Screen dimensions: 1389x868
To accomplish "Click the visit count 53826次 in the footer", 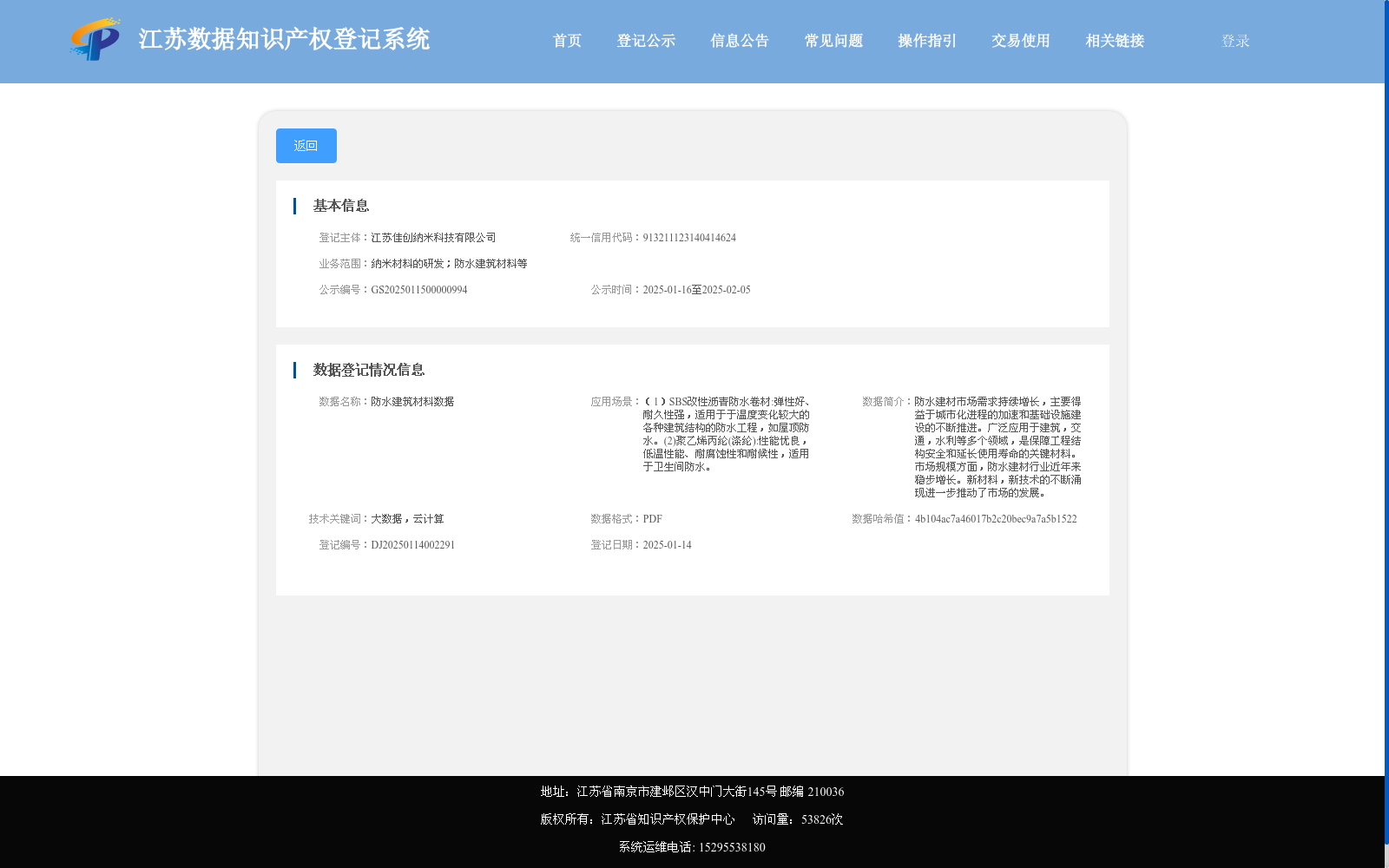I will 822,819.
